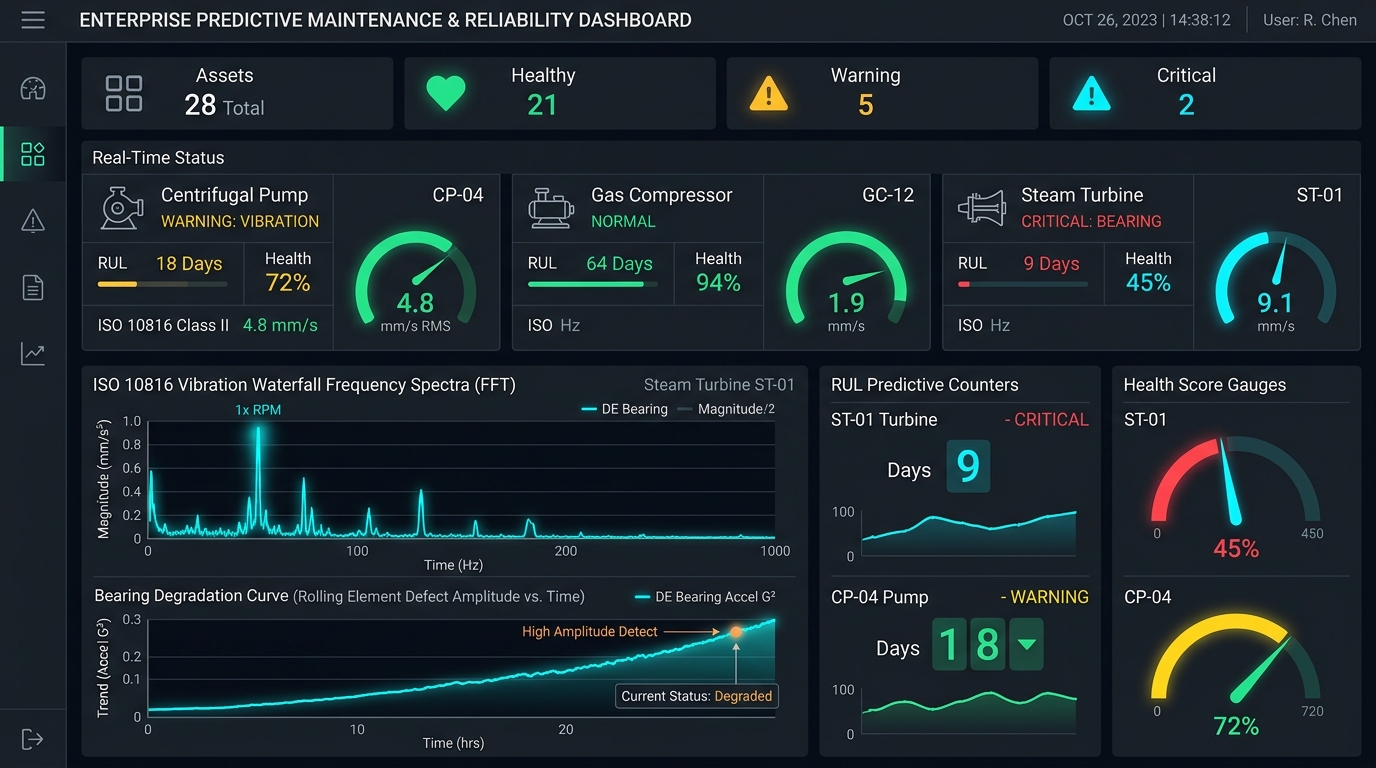The width and height of the screenshot is (1376, 768).
Task: Click the CP-04 RUL yellow progress bar
Action: pos(162,284)
